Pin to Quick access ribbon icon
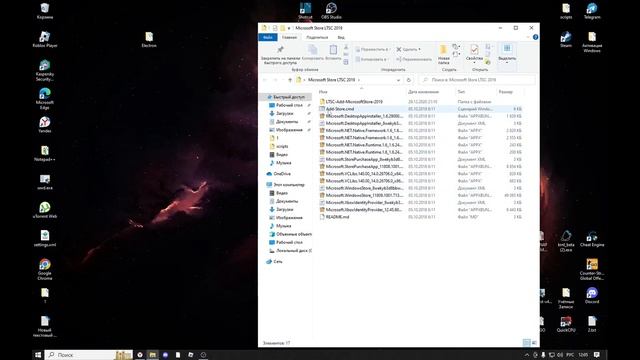This screenshot has height=360, width=640. tap(280, 50)
